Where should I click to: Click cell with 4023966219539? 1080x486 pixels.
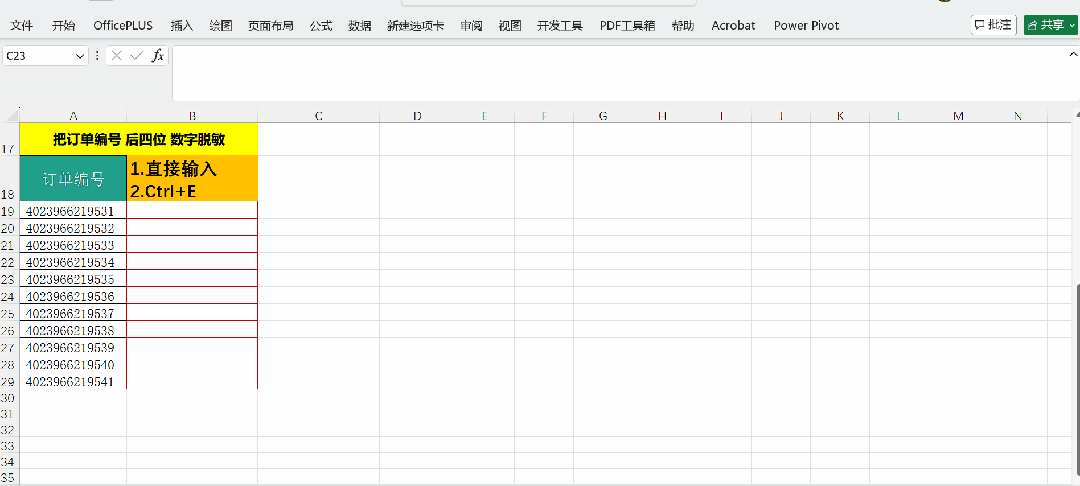point(73,347)
